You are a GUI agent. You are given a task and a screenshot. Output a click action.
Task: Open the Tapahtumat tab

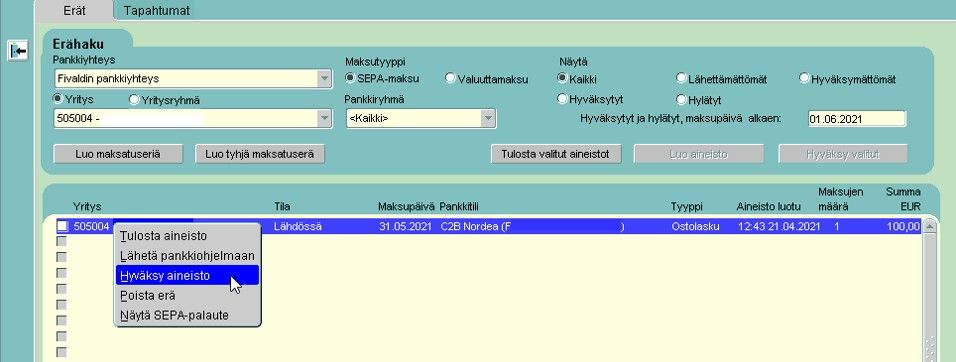point(157,10)
